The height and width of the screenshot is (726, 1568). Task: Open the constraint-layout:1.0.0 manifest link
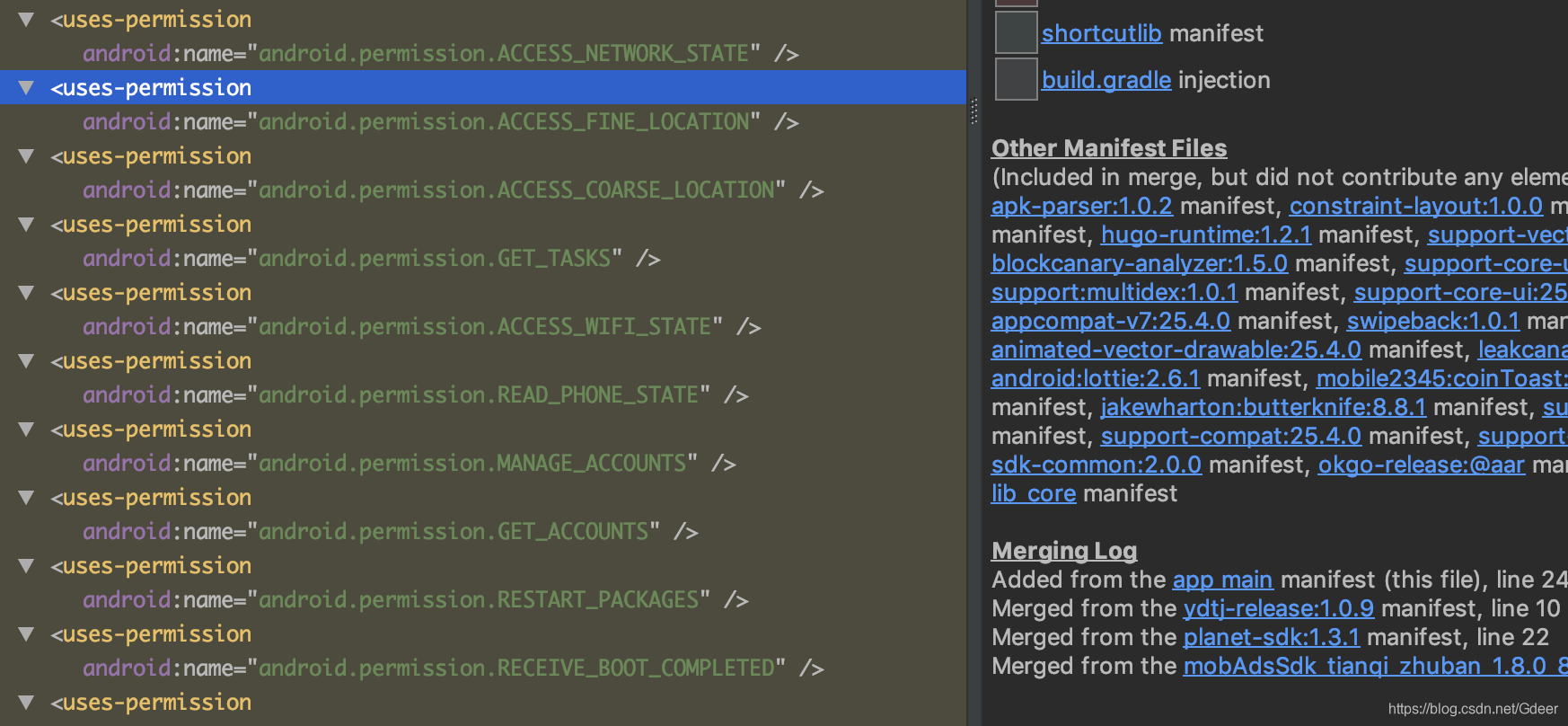tap(1416, 206)
